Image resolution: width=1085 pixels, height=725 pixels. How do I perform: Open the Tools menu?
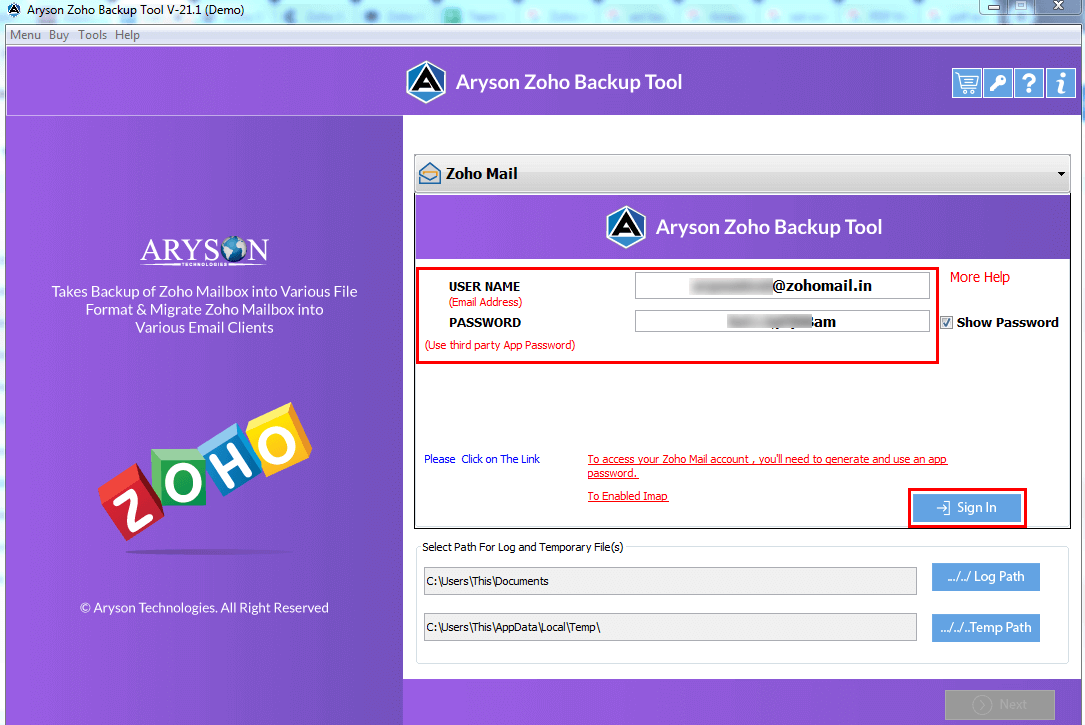(92, 35)
